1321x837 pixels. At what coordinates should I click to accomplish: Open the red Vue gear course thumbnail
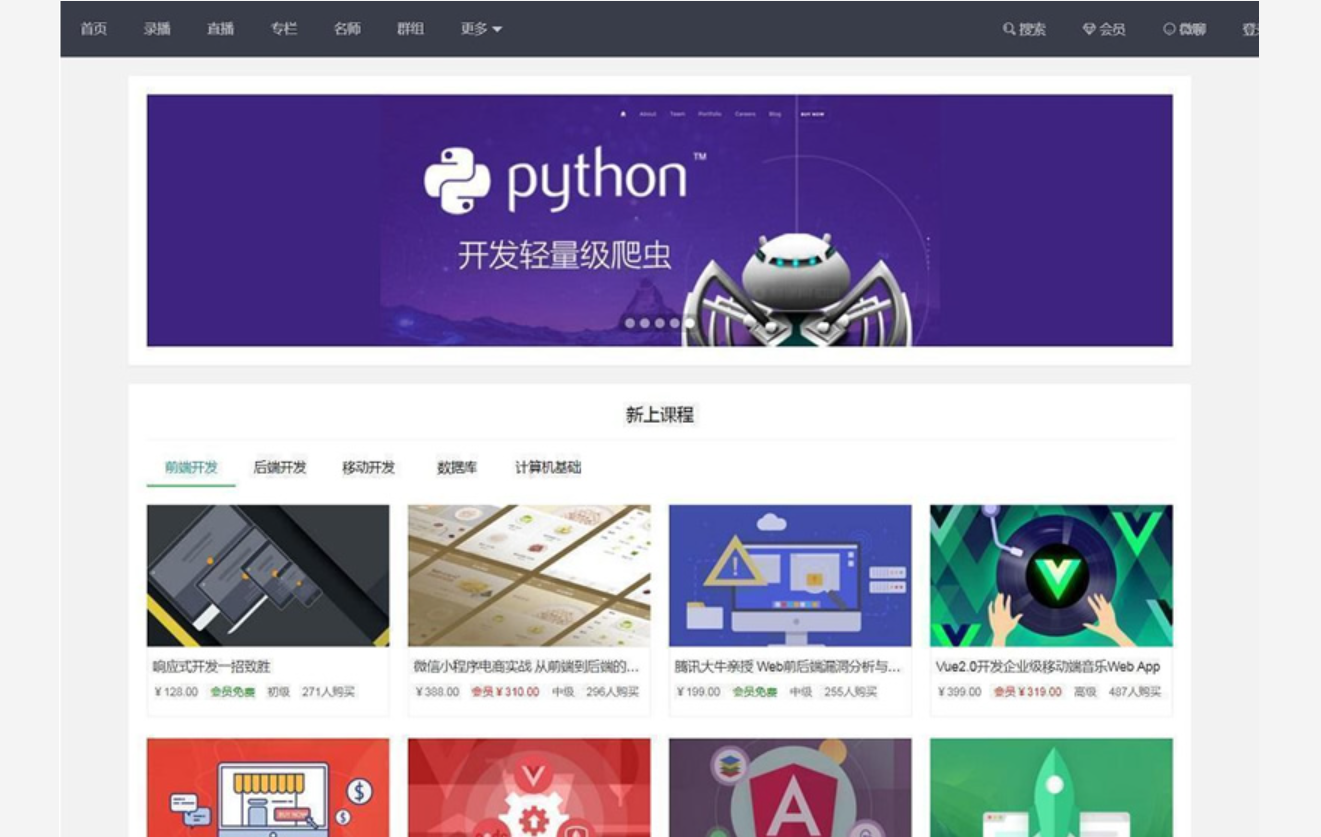(529, 788)
